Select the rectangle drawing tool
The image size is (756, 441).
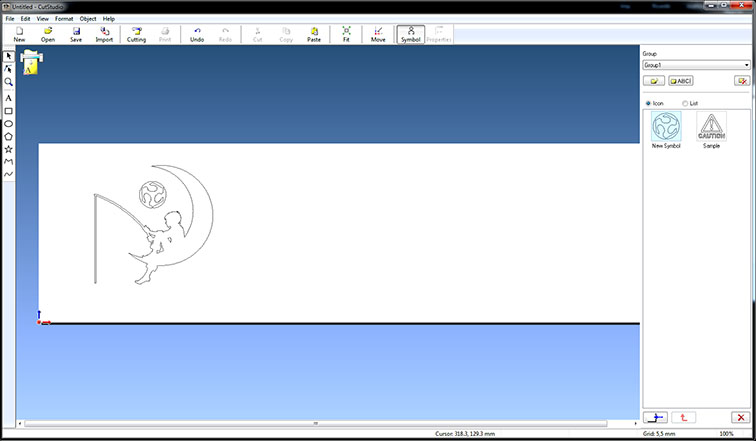(x=8, y=111)
